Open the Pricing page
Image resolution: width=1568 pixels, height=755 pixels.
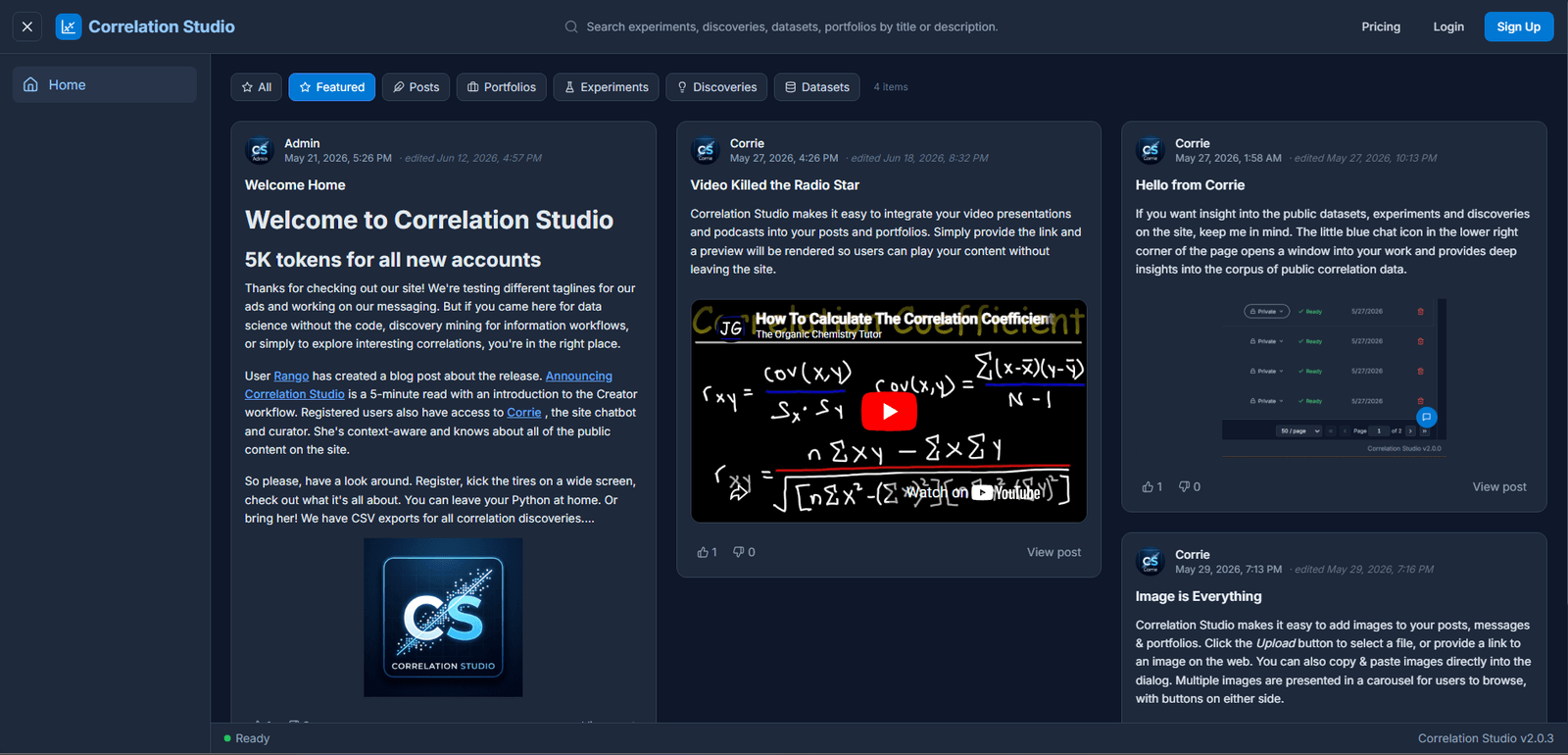[1381, 26]
